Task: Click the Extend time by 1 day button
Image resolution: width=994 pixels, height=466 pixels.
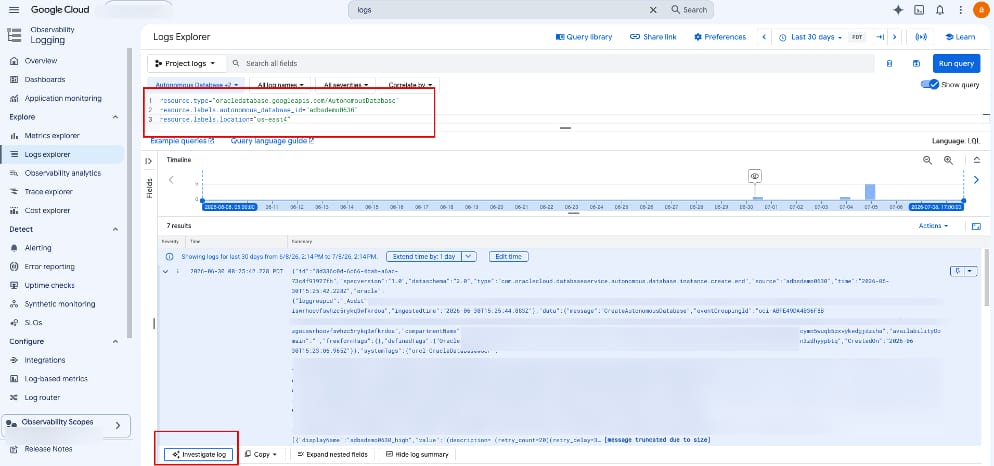Action: (424, 257)
